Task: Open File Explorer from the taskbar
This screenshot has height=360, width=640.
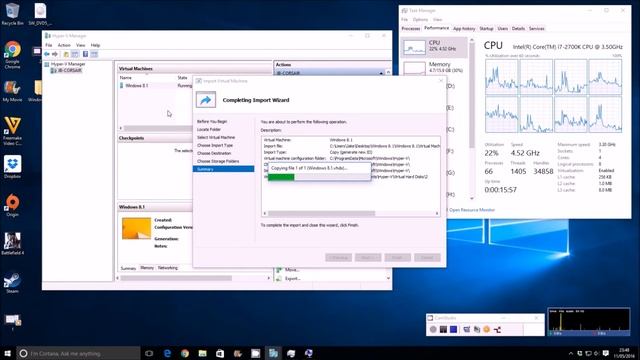Action: [x=202, y=353]
